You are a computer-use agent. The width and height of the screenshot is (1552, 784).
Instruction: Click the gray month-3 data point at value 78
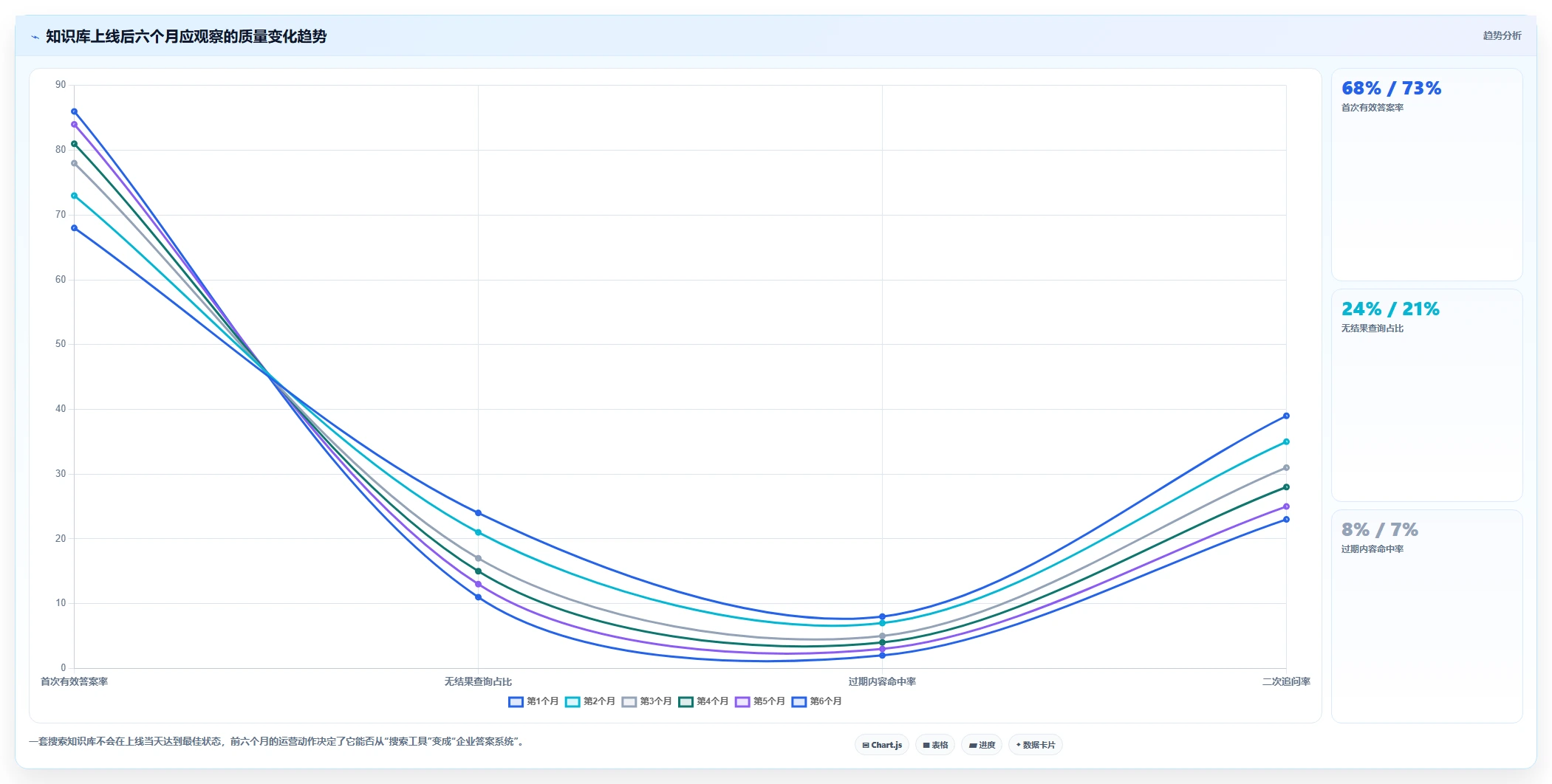(x=74, y=163)
